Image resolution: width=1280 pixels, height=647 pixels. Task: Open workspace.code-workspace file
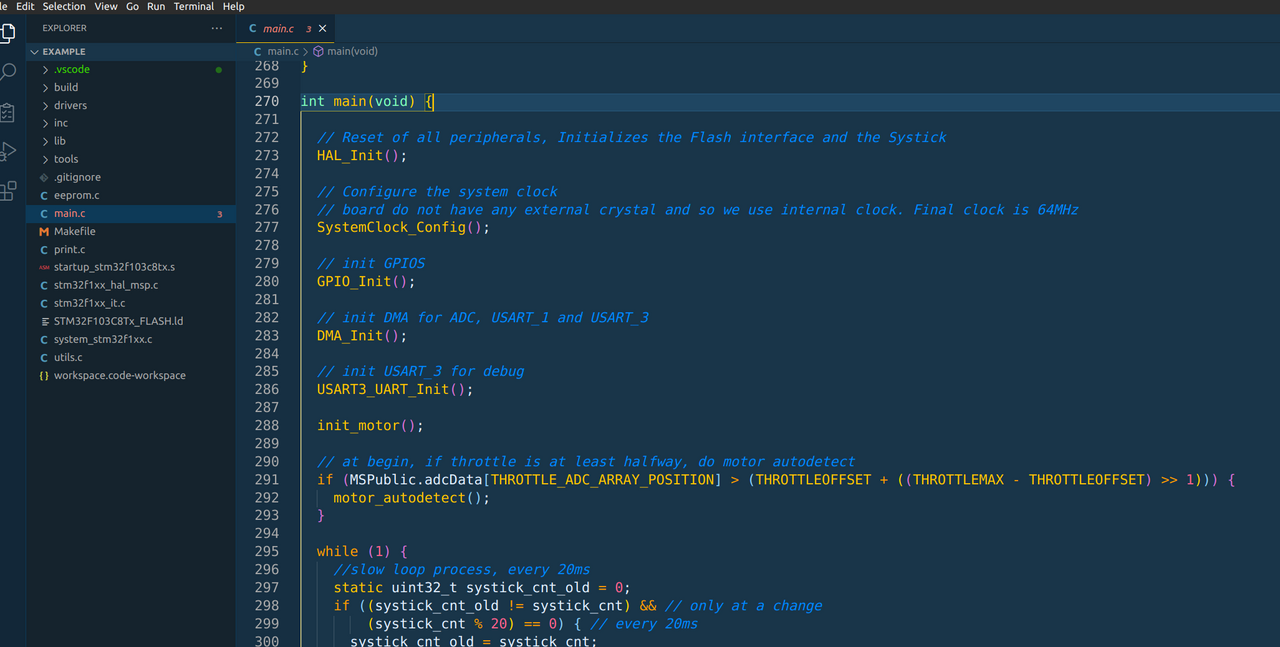tap(120, 375)
